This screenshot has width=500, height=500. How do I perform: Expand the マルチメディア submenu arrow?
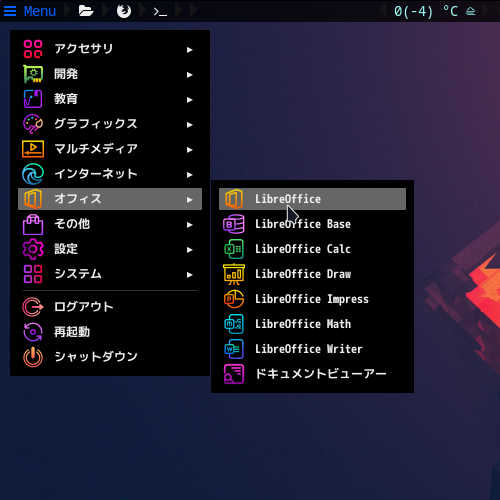point(190,150)
